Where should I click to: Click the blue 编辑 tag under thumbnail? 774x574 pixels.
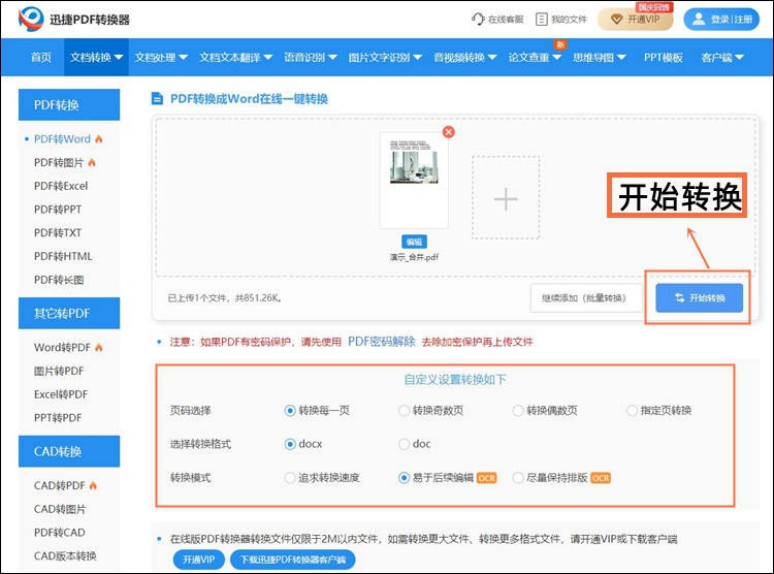[x=413, y=242]
